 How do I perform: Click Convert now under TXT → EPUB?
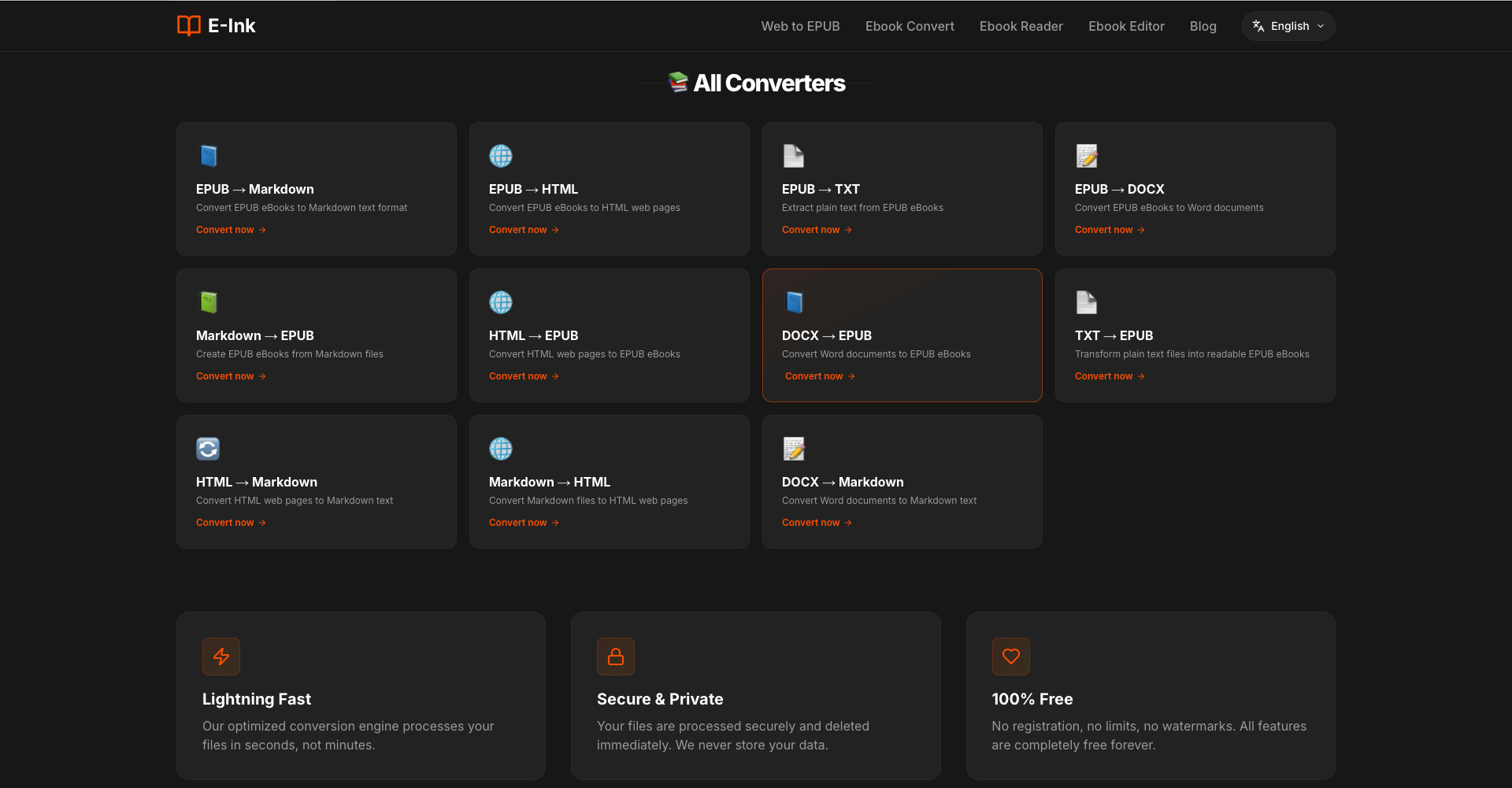tap(1110, 376)
